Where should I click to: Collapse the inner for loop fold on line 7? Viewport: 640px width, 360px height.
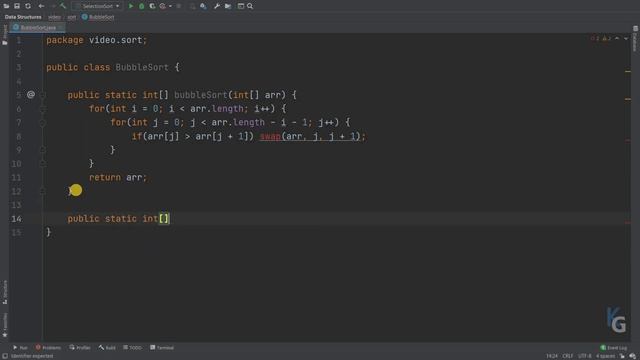[x=42, y=122]
